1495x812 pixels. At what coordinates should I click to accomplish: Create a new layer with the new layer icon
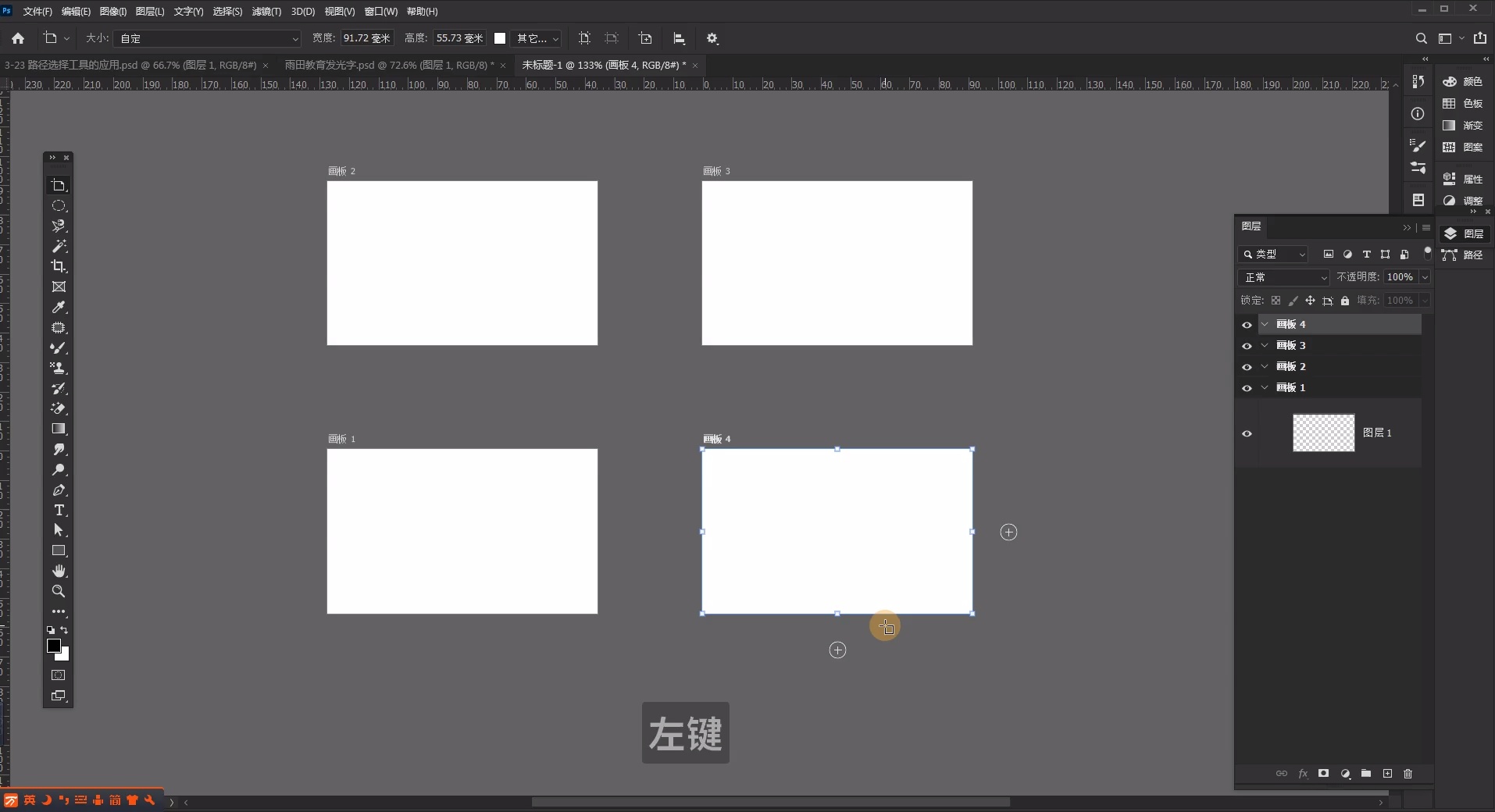[1388, 774]
